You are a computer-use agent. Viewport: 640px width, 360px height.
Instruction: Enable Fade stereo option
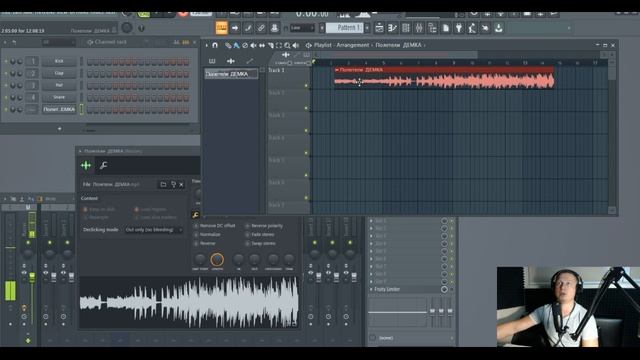tap(260, 235)
